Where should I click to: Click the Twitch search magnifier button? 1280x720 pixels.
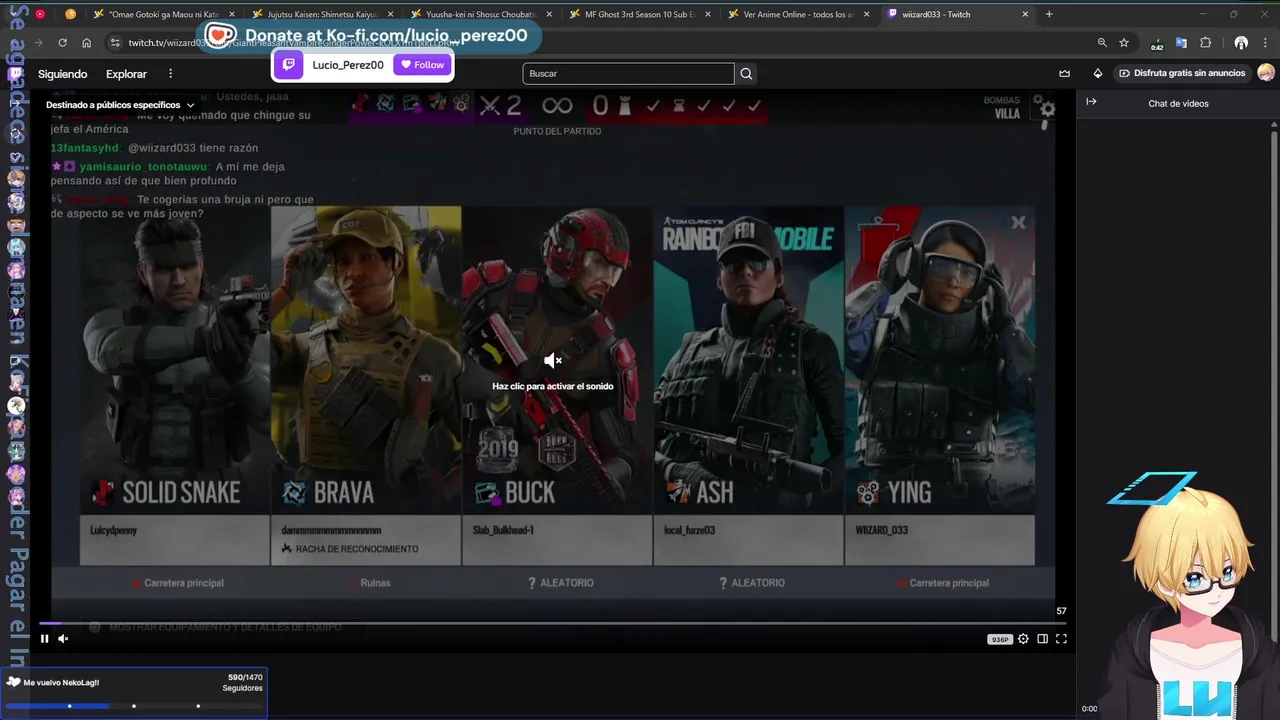click(746, 73)
